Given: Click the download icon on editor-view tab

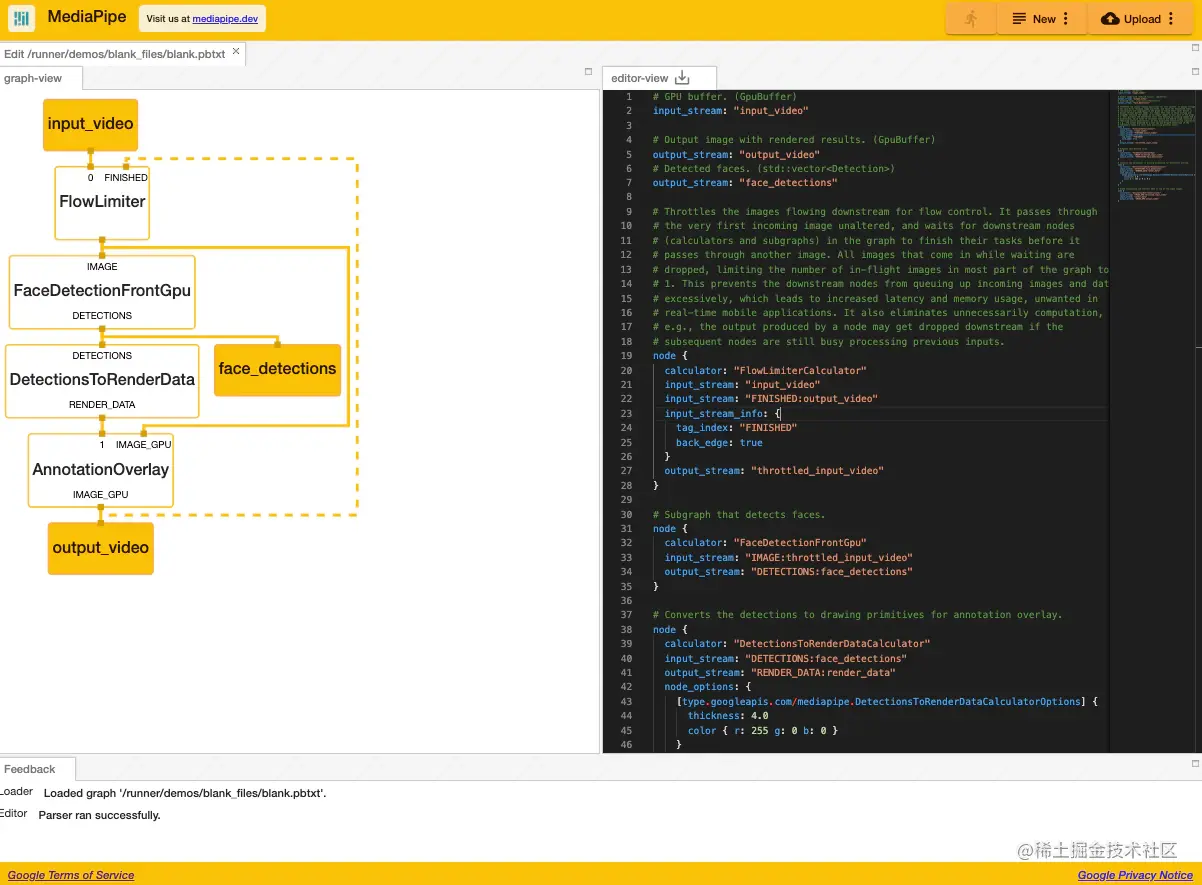Looking at the screenshot, I should (x=683, y=78).
